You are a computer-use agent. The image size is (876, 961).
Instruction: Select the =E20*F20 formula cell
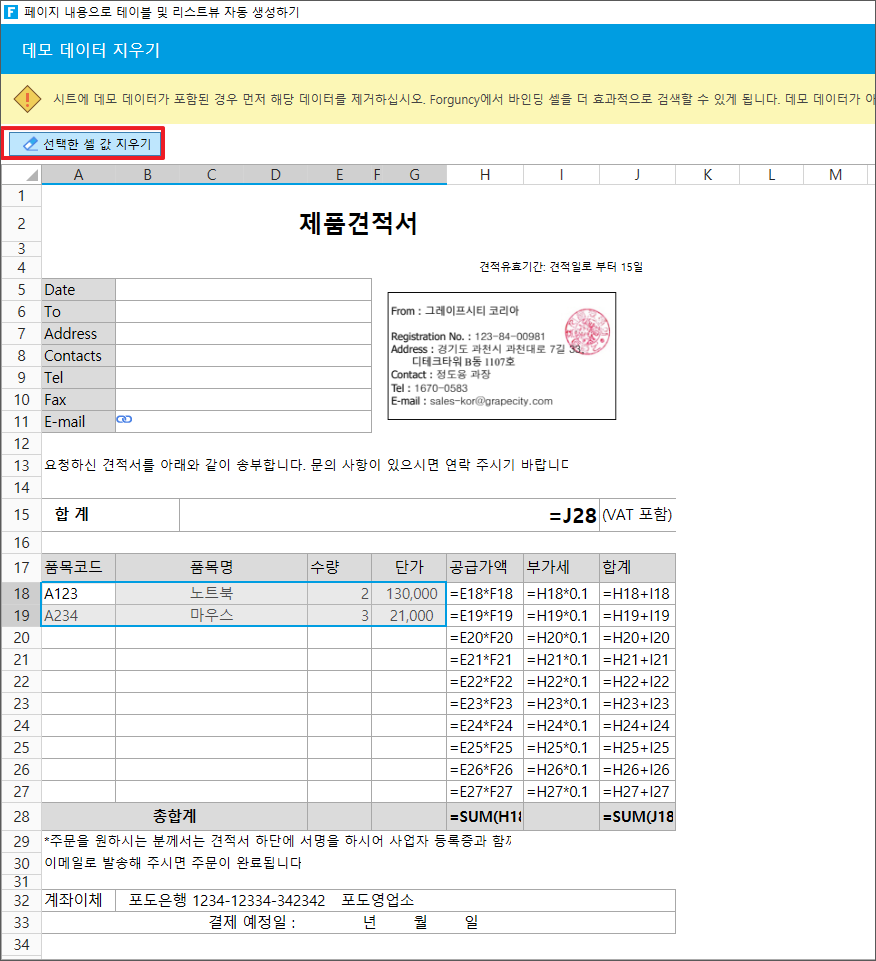485,638
